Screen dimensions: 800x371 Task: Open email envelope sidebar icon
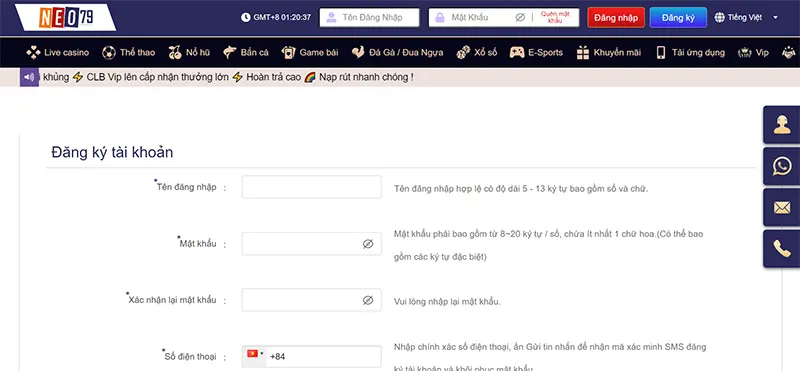pyautogui.click(x=782, y=208)
